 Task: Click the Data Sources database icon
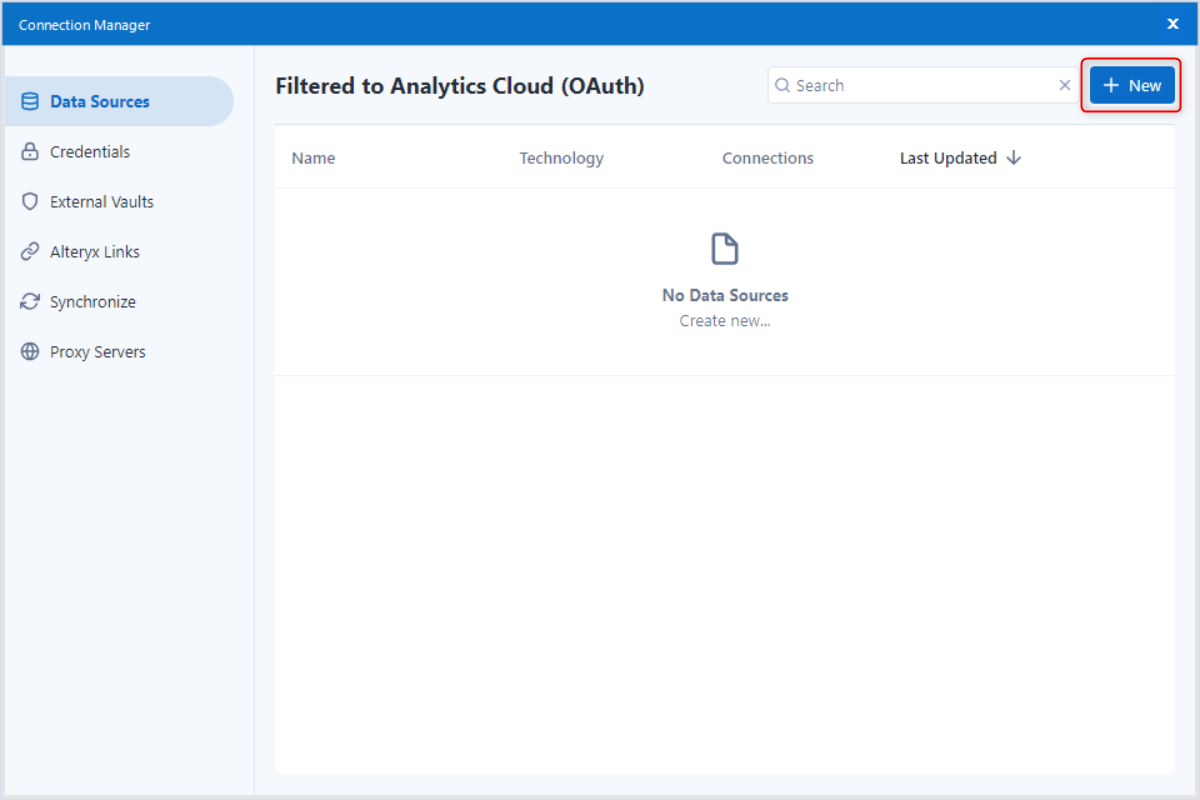30,102
